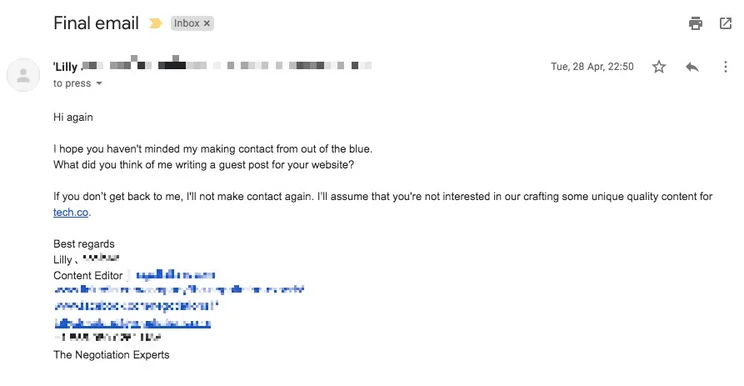Click the 'Final email' subject heading
The image size is (744, 386).
click(96, 23)
